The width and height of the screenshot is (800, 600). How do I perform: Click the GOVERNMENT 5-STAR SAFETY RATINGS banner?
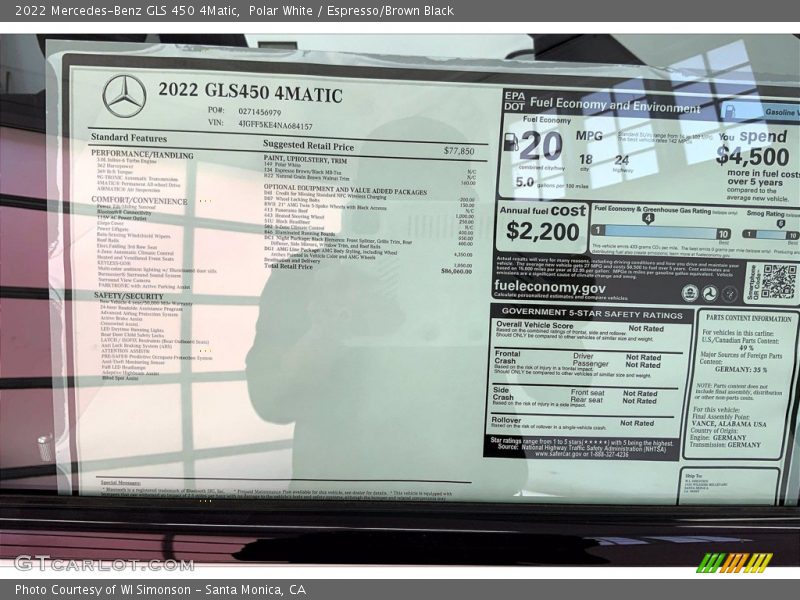point(592,313)
